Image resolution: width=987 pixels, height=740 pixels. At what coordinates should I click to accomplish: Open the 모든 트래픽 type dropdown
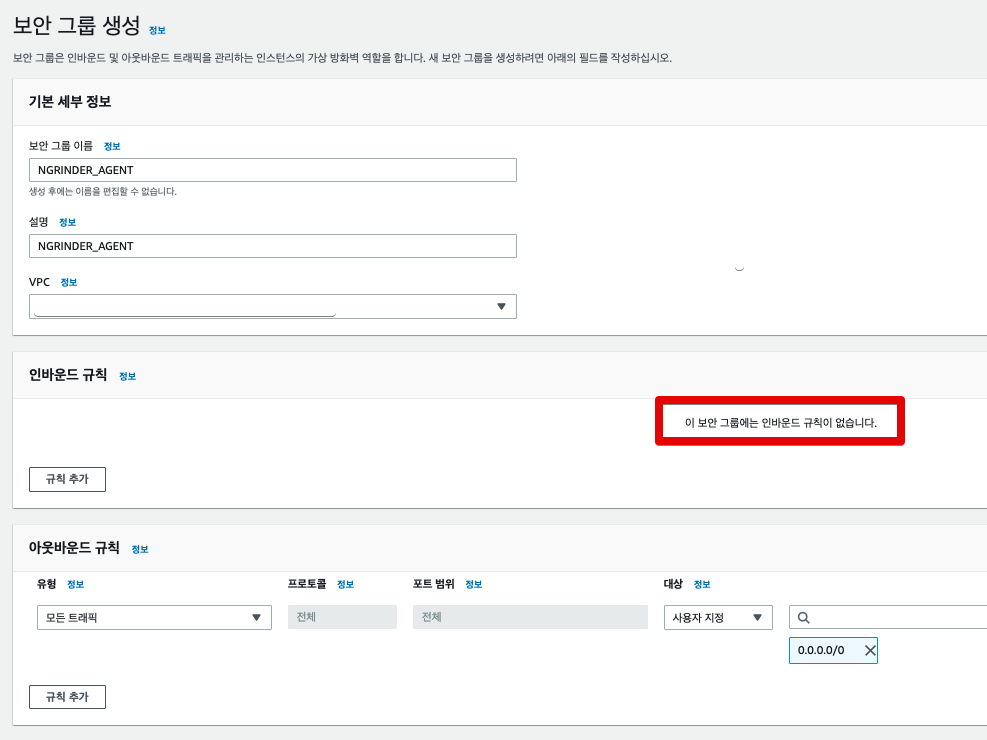click(154, 617)
